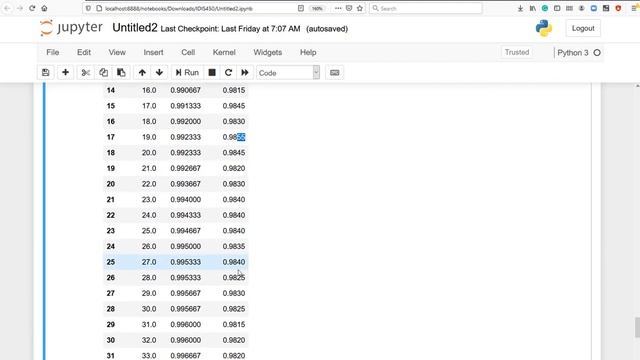
Task: Save the notebook with the floppy icon
Action: [45, 73]
